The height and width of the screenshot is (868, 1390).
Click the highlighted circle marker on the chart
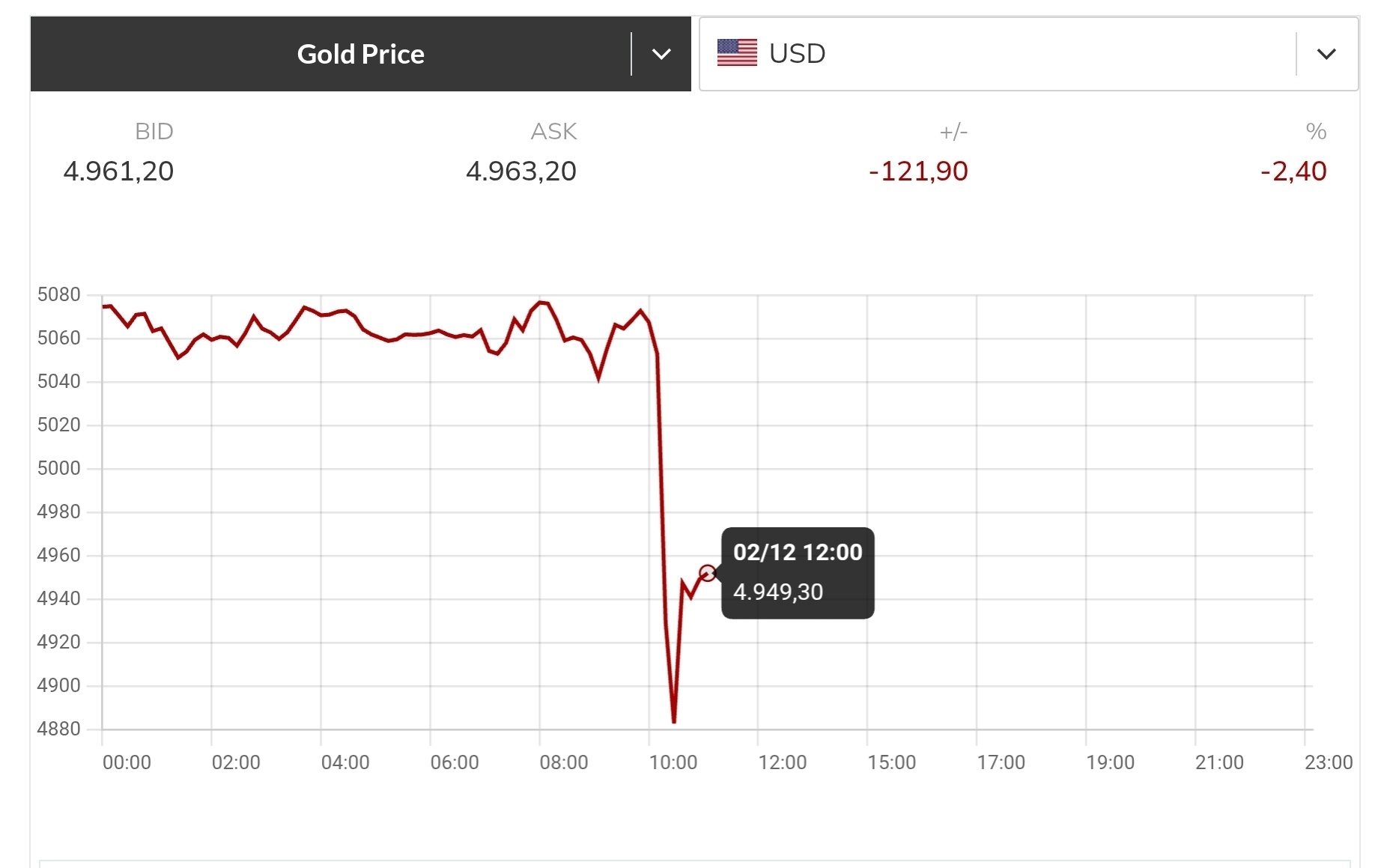(x=707, y=574)
